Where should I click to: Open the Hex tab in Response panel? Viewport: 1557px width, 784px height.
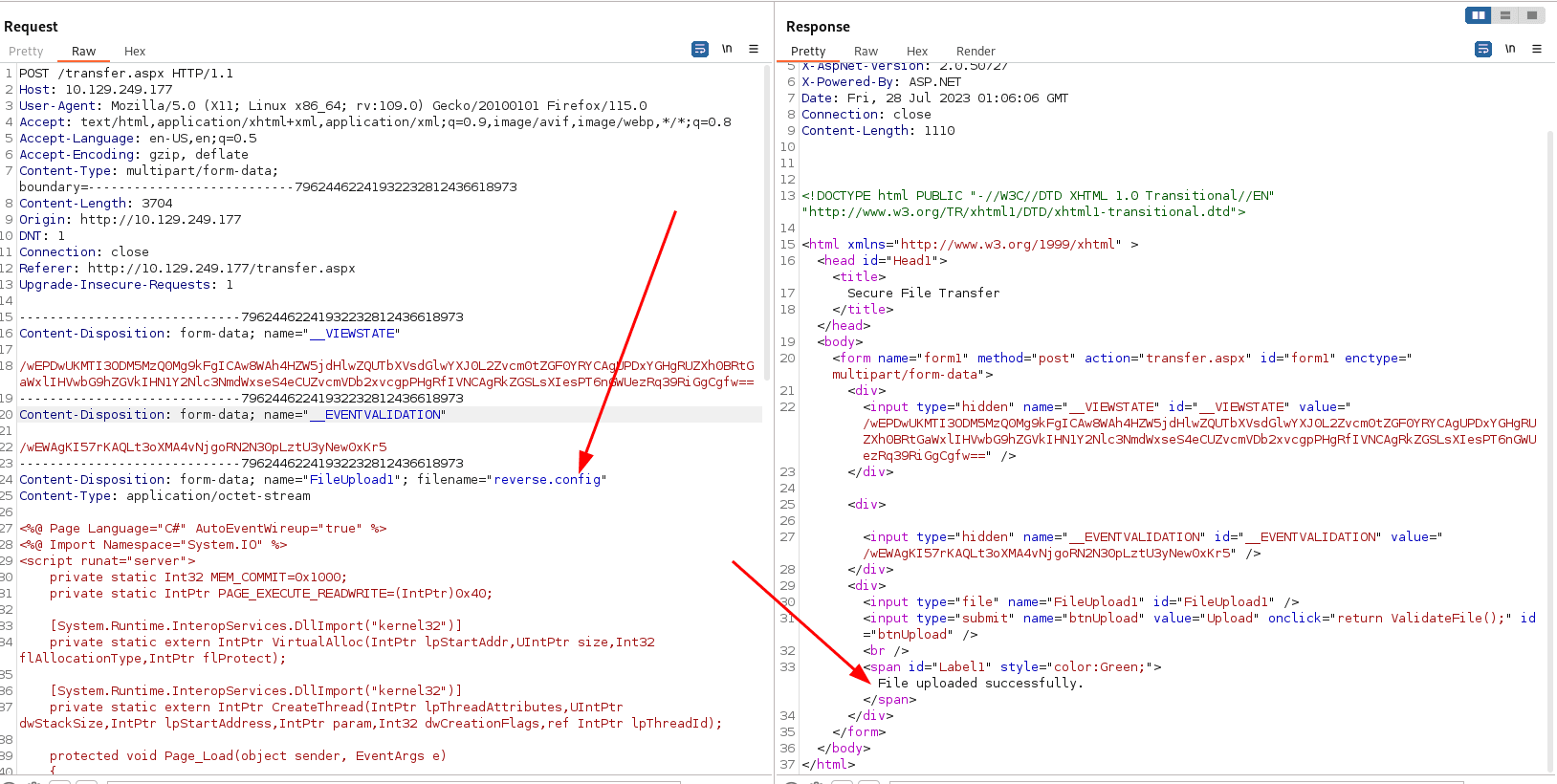click(x=917, y=52)
